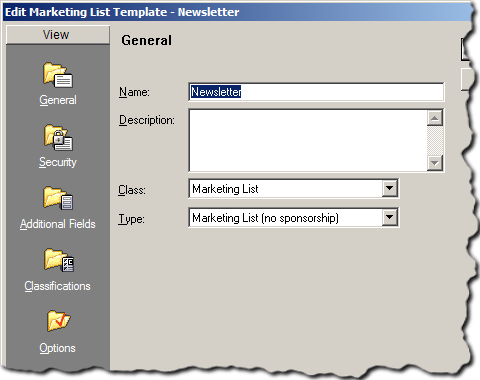480x380 pixels.
Task: Expand the Class dropdown arrow
Action: pyautogui.click(x=389, y=188)
